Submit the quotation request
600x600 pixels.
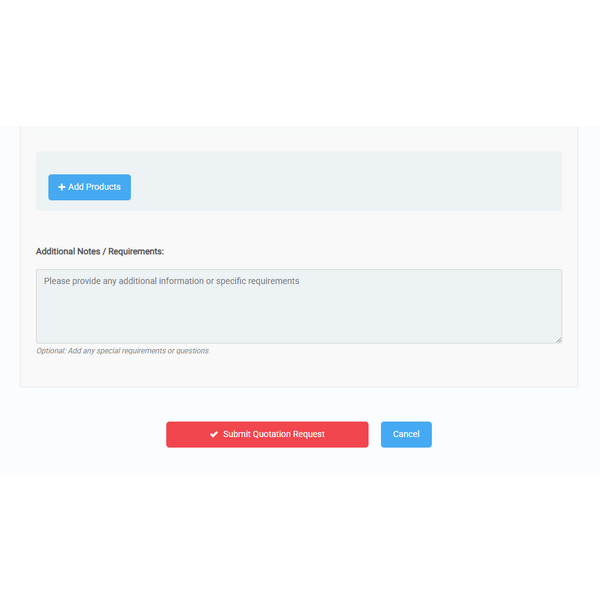point(267,434)
